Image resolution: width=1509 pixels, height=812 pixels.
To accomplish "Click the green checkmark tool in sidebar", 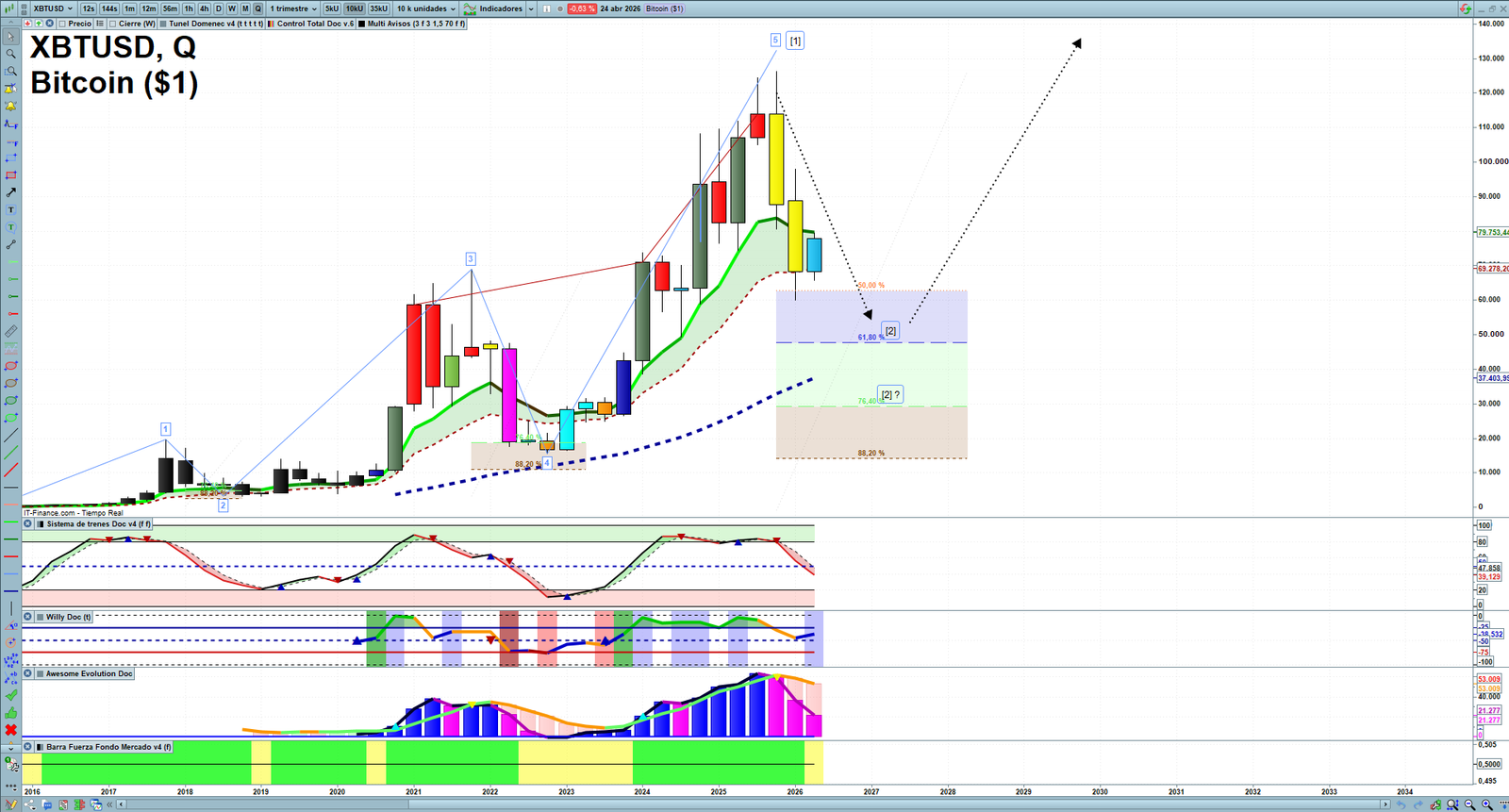I will pyautogui.click(x=11, y=695).
